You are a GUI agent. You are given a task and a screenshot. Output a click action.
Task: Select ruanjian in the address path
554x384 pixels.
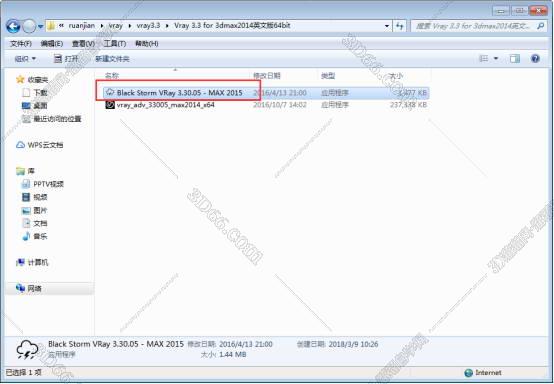(82, 26)
